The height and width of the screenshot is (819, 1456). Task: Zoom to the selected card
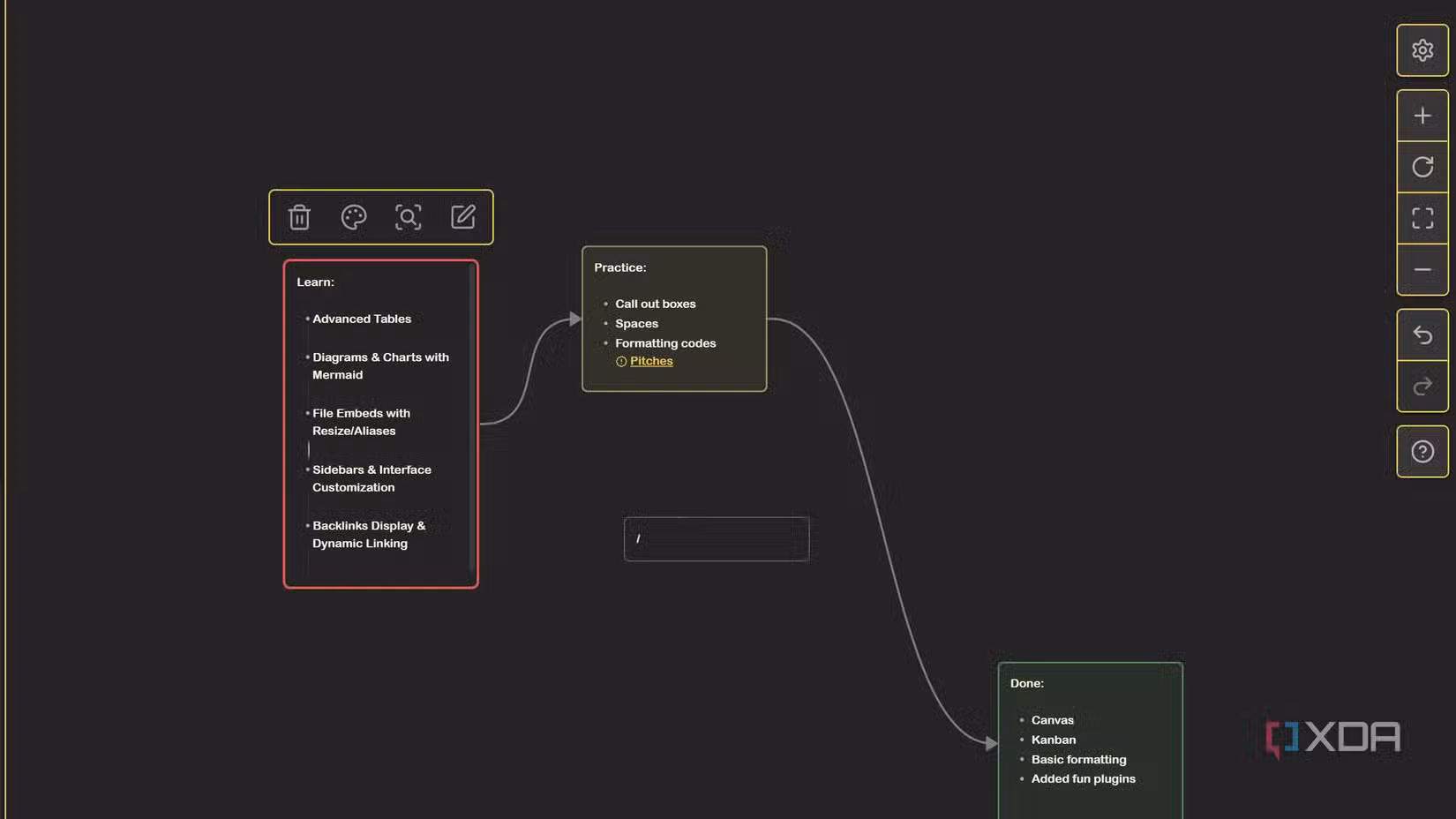click(408, 217)
